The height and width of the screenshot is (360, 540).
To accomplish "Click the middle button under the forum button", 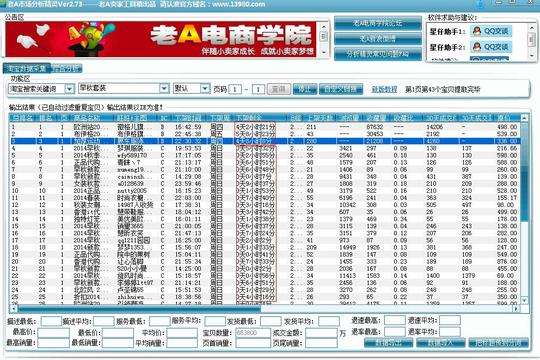I will 378,39.
